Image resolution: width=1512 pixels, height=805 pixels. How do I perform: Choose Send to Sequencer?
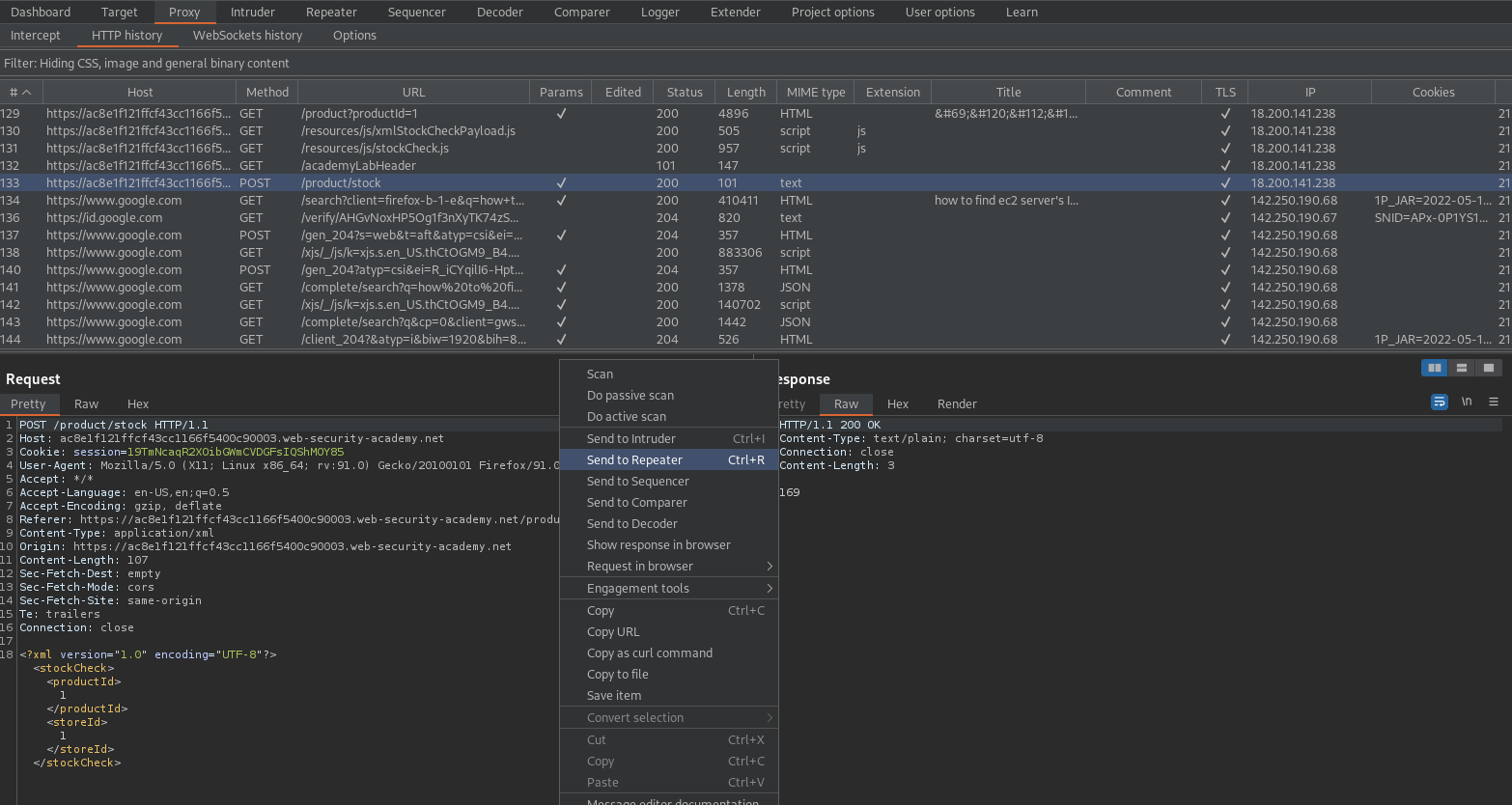point(669,482)
